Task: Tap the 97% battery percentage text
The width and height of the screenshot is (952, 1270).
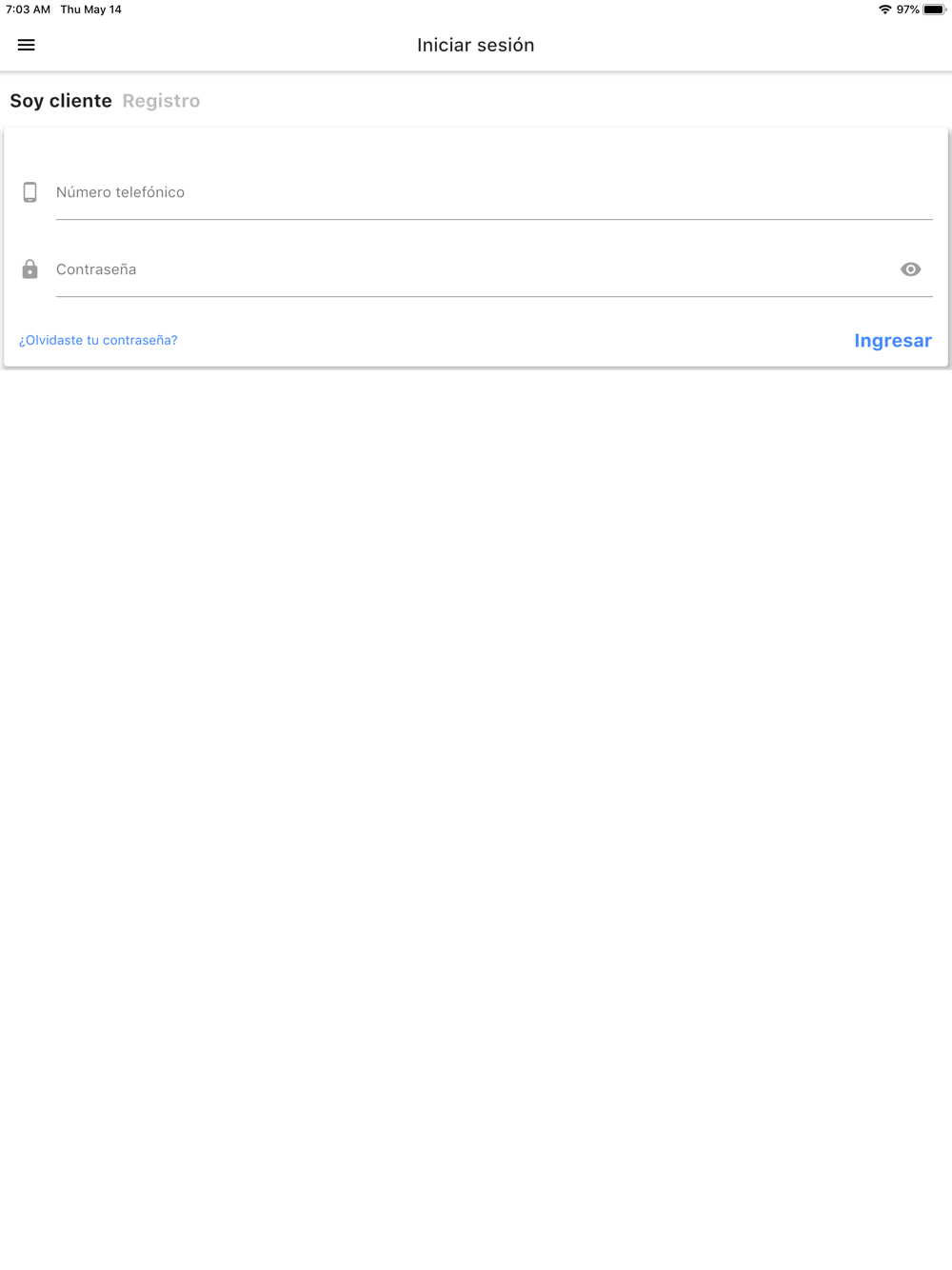Action: point(907,10)
